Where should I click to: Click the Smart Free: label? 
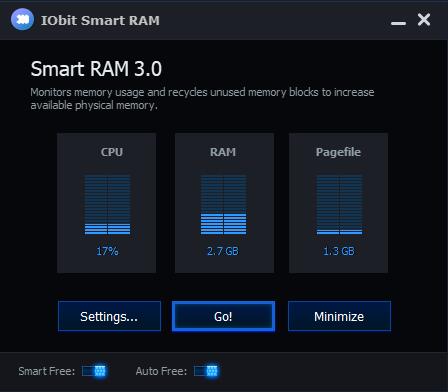(x=47, y=371)
